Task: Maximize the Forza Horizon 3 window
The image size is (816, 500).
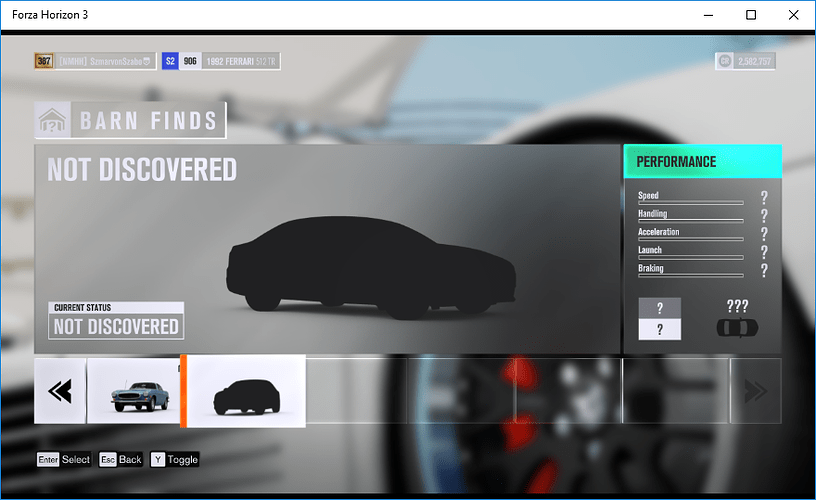Action: click(x=751, y=15)
